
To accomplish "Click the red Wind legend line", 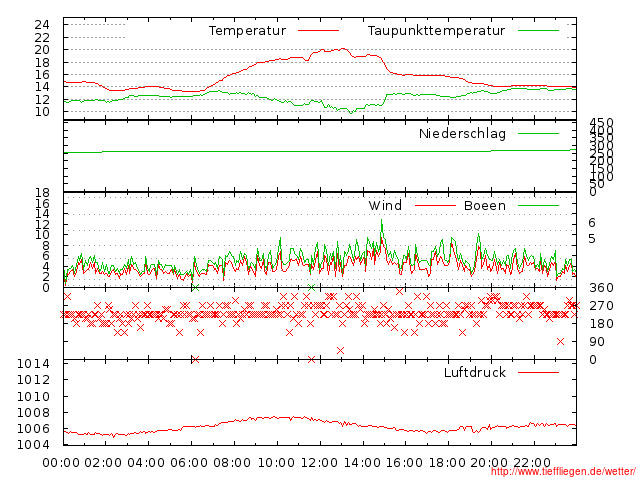I will pyautogui.click(x=435, y=206).
